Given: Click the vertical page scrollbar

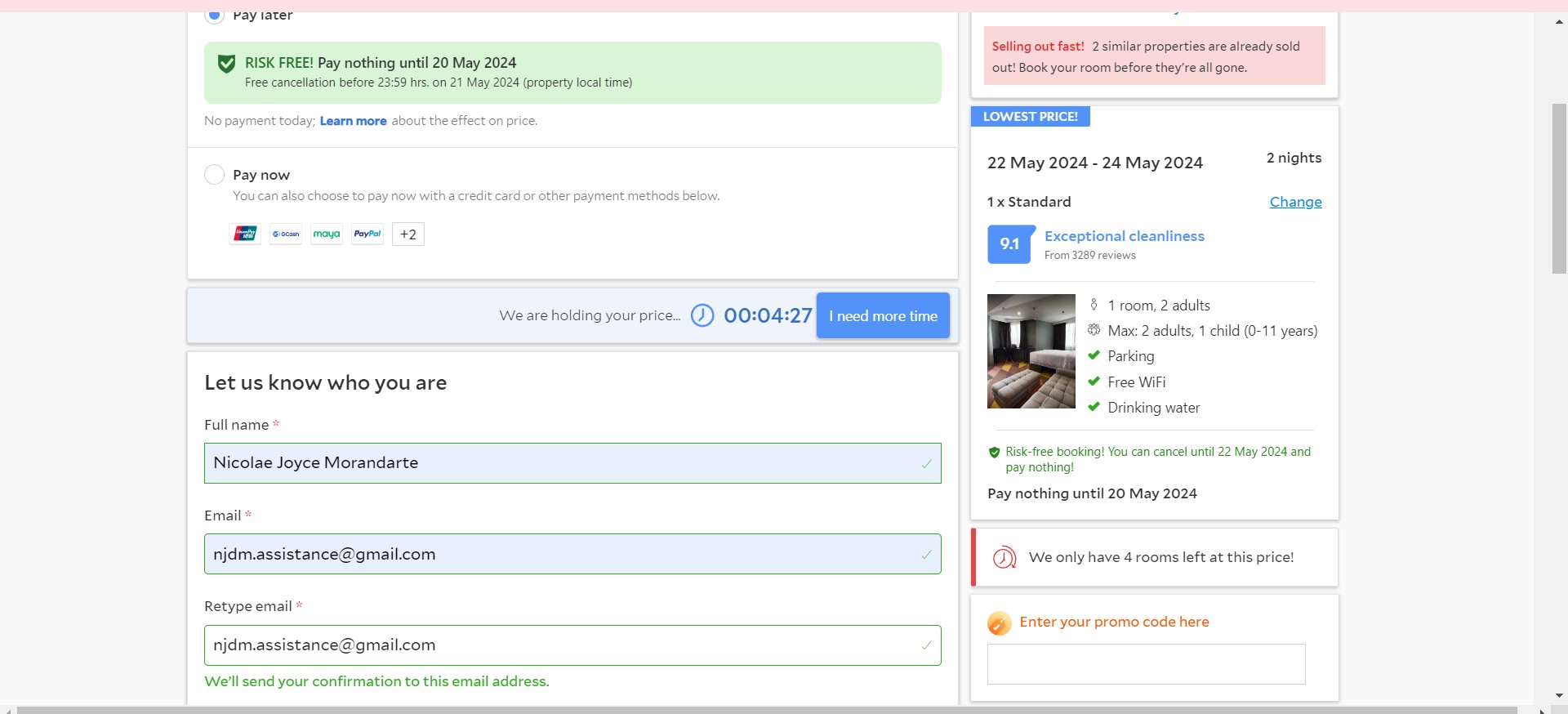Looking at the screenshot, I should (x=1559, y=188).
